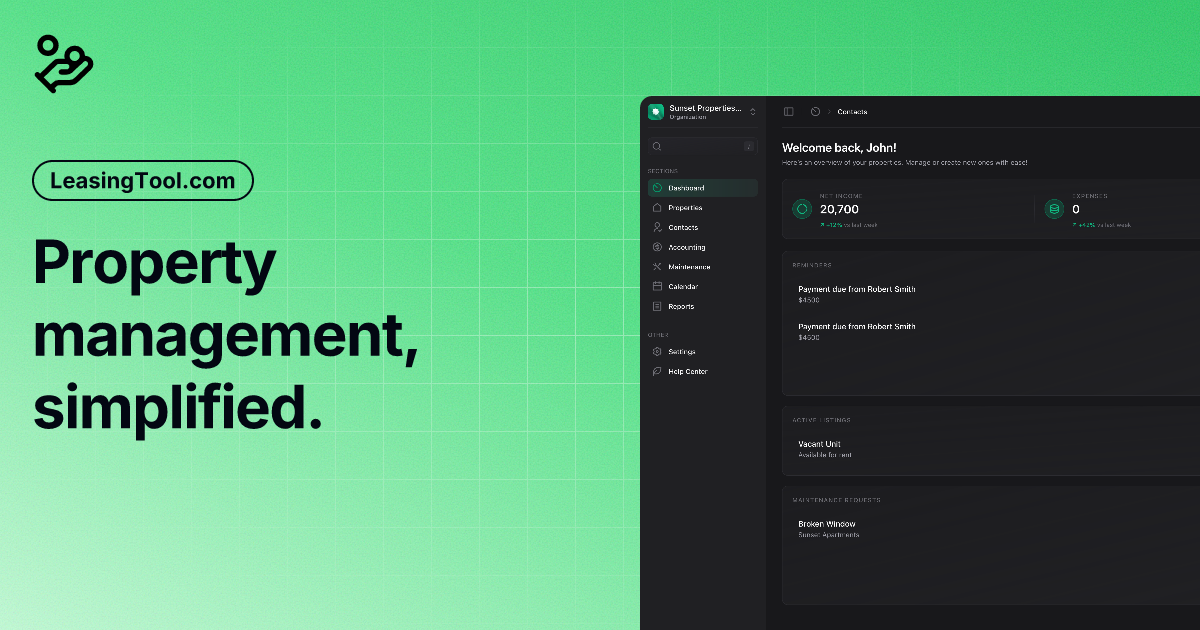Click the Reports document icon

coord(657,306)
